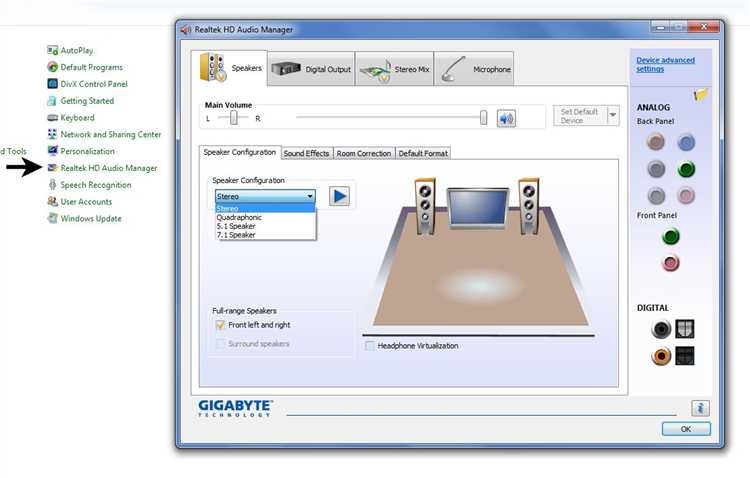Click the Windows Update icon

(x=52, y=218)
